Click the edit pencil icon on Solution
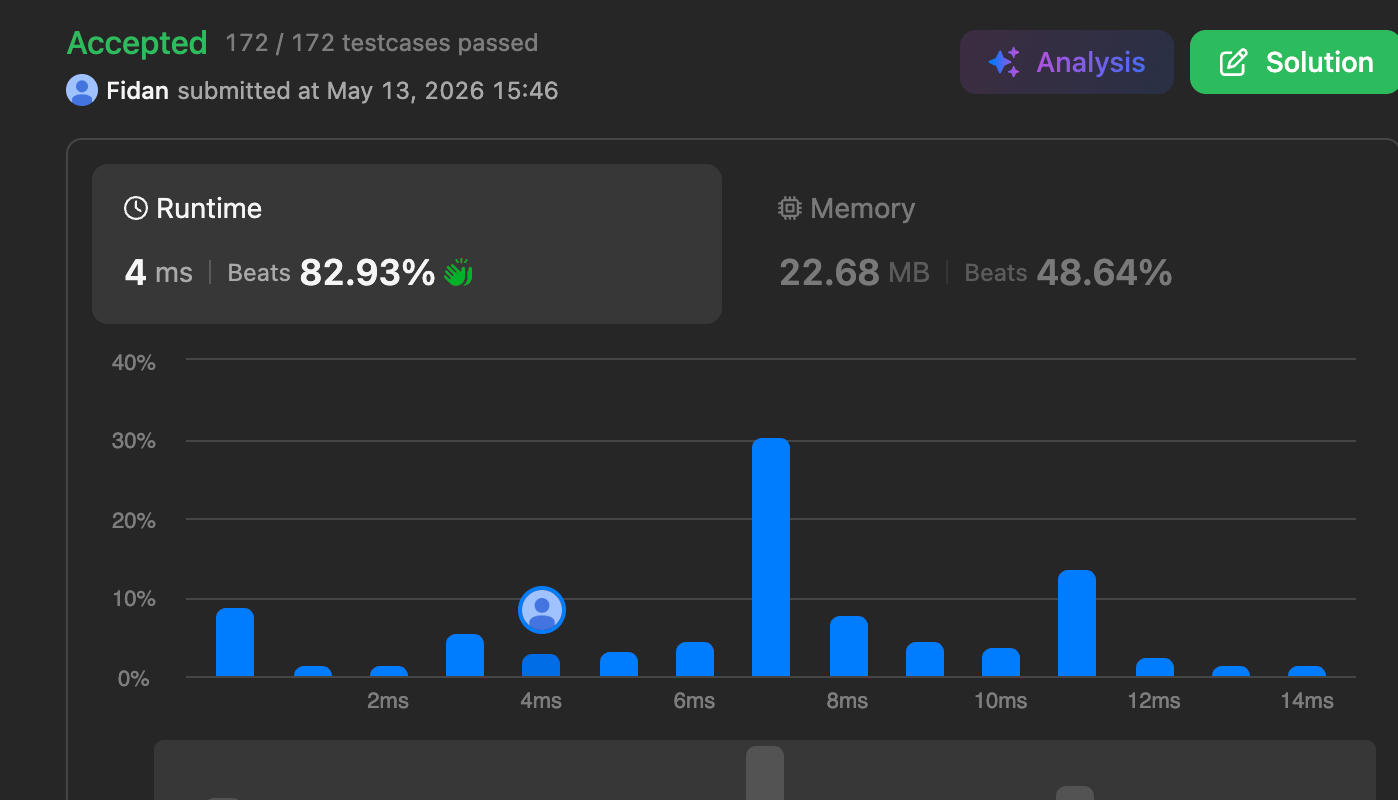1398x800 pixels. (x=1234, y=62)
